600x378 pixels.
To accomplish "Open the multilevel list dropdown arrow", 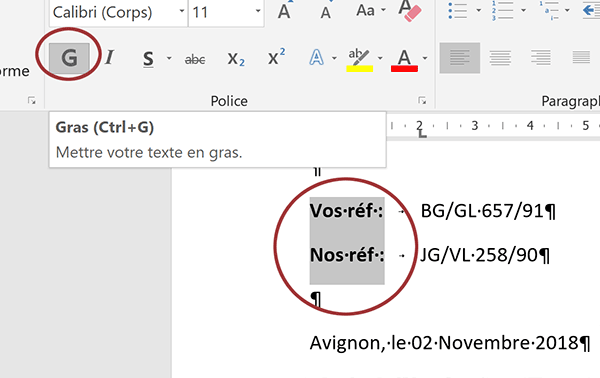I will 567,11.
